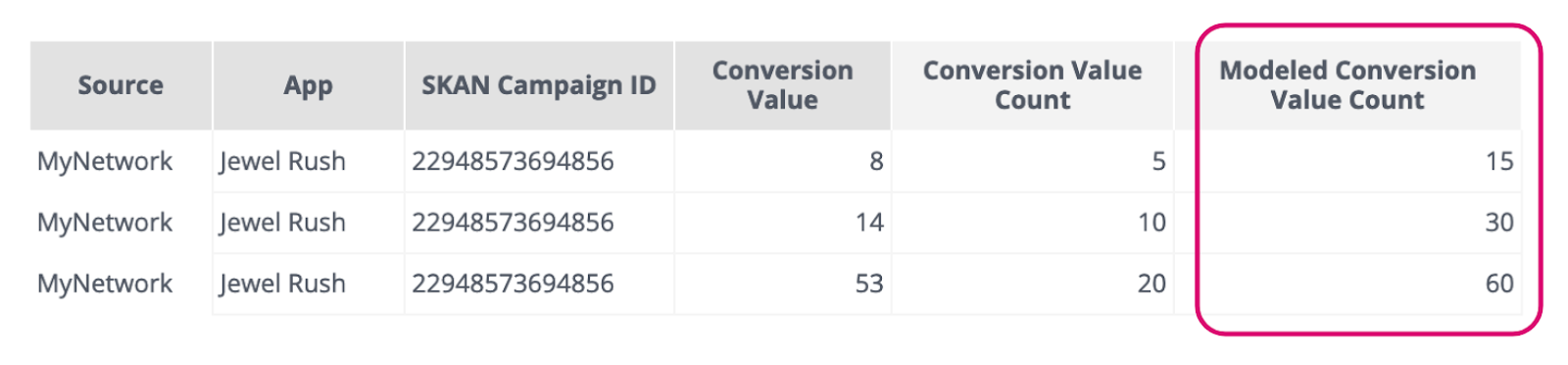The image size is (1568, 365).
Task: Click the App column header
Action: pos(309,85)
